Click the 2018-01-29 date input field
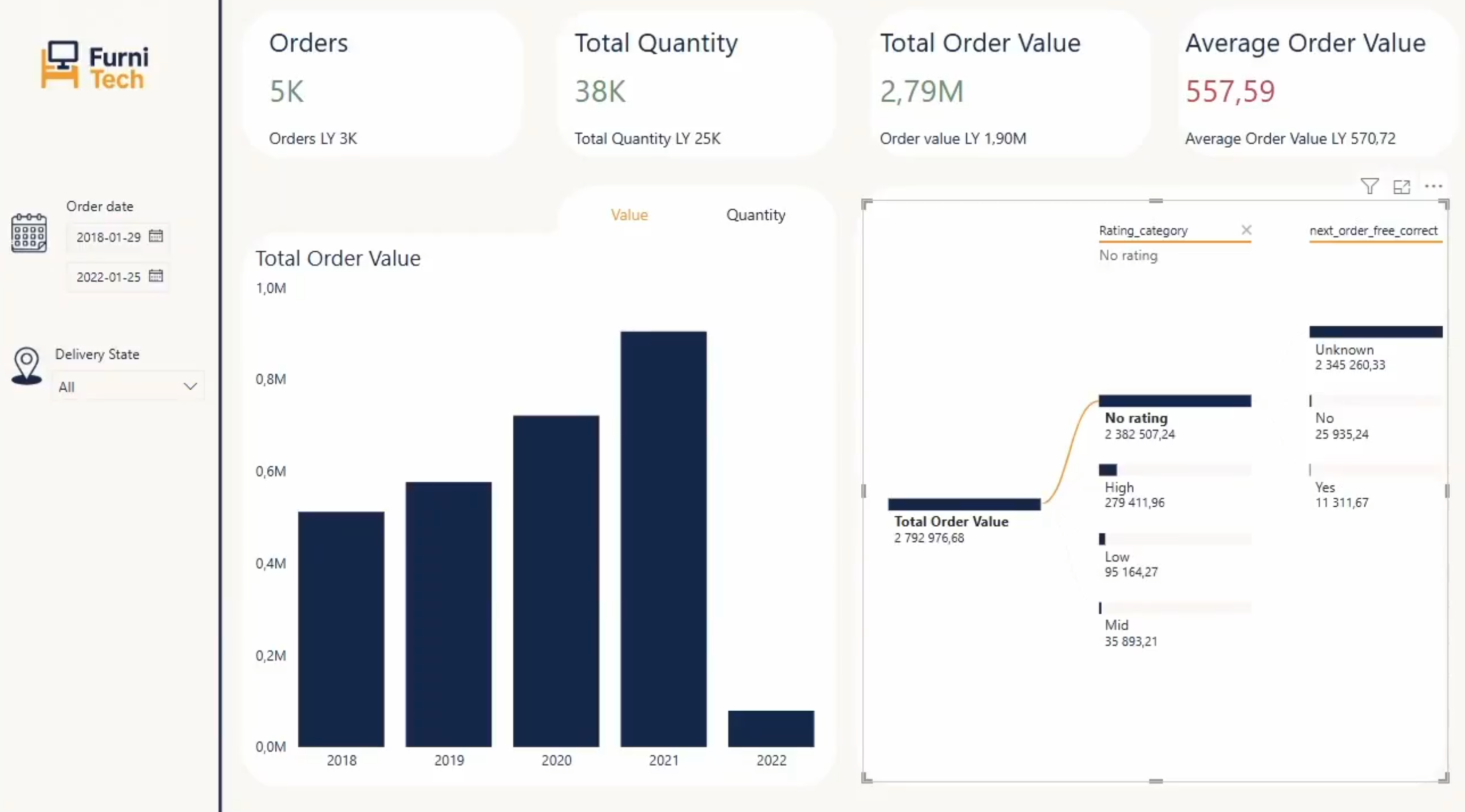Image resolution: width=1465 pixels, height=812 pixels. click(x=109, y=236)
